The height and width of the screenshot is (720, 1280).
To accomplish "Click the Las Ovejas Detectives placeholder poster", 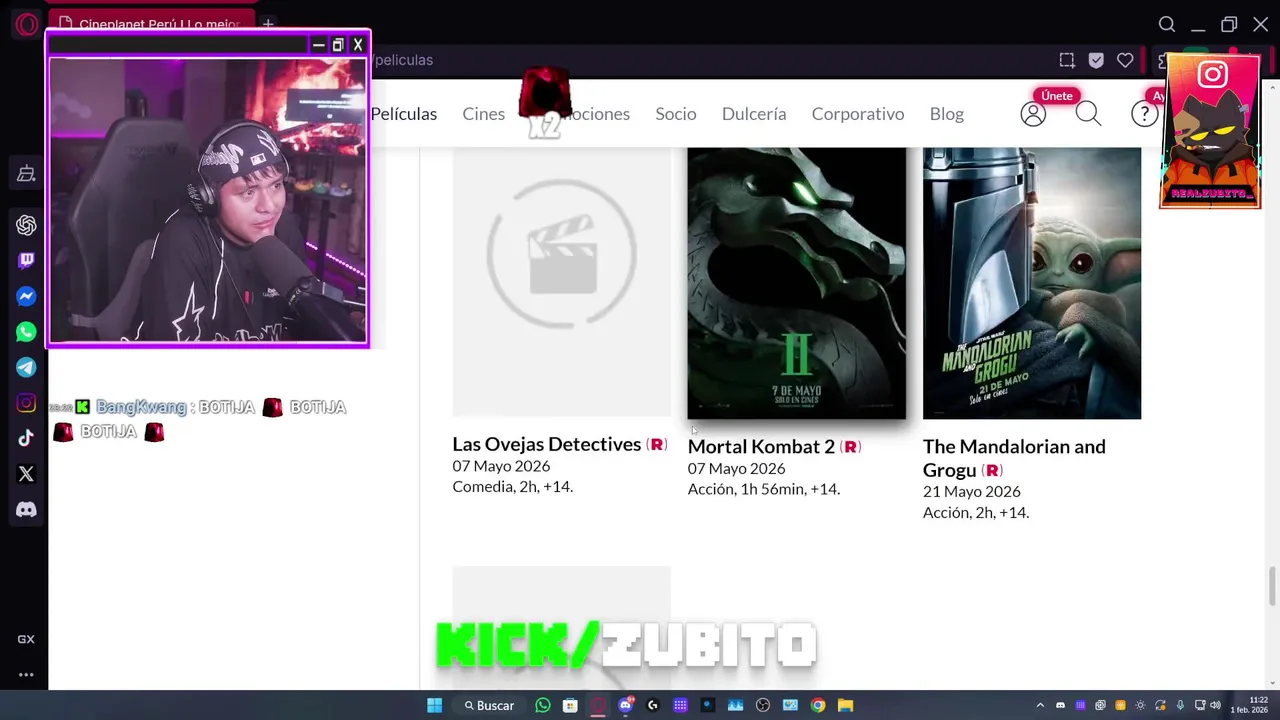I will pyautogui.click(x=561, y=281).
